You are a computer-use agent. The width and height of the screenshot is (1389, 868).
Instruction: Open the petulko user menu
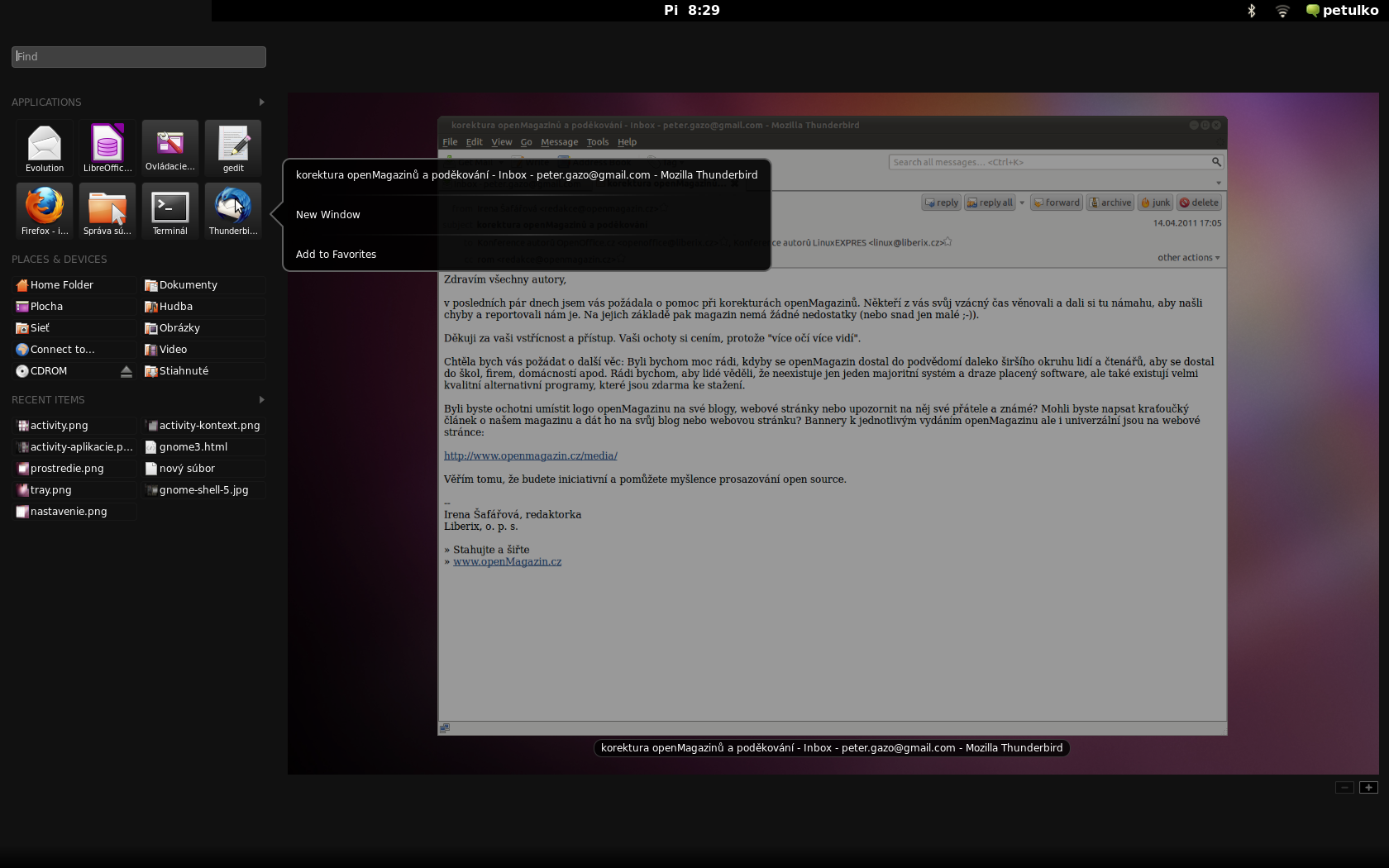click(1342, 11)
